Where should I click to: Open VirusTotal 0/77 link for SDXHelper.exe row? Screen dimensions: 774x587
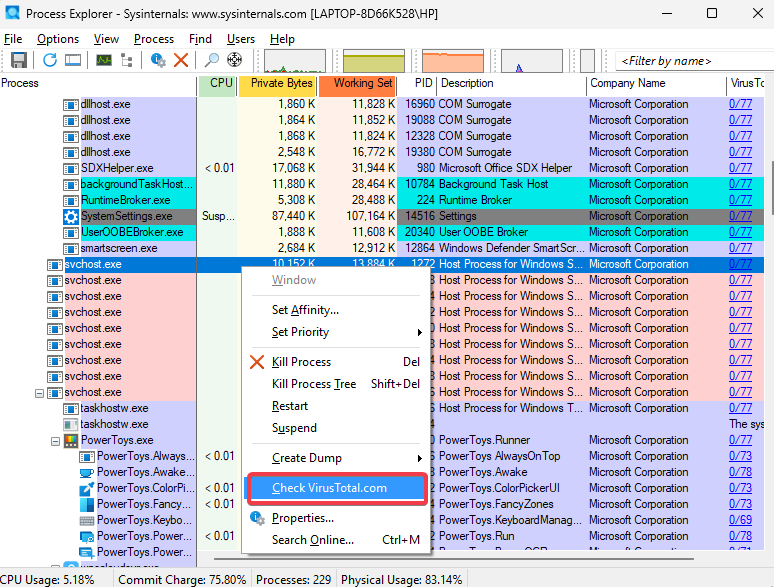pos(740,168)
